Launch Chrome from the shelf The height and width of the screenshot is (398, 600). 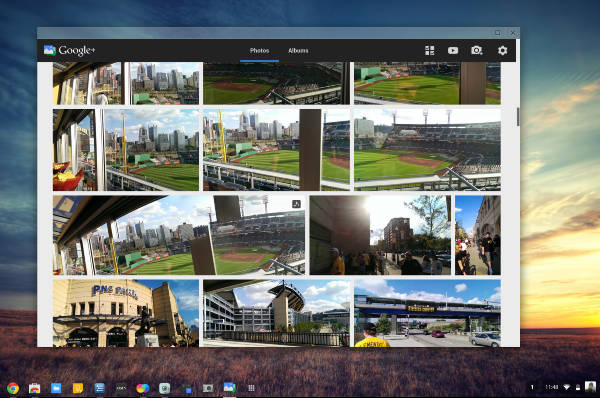coord(13,388)
